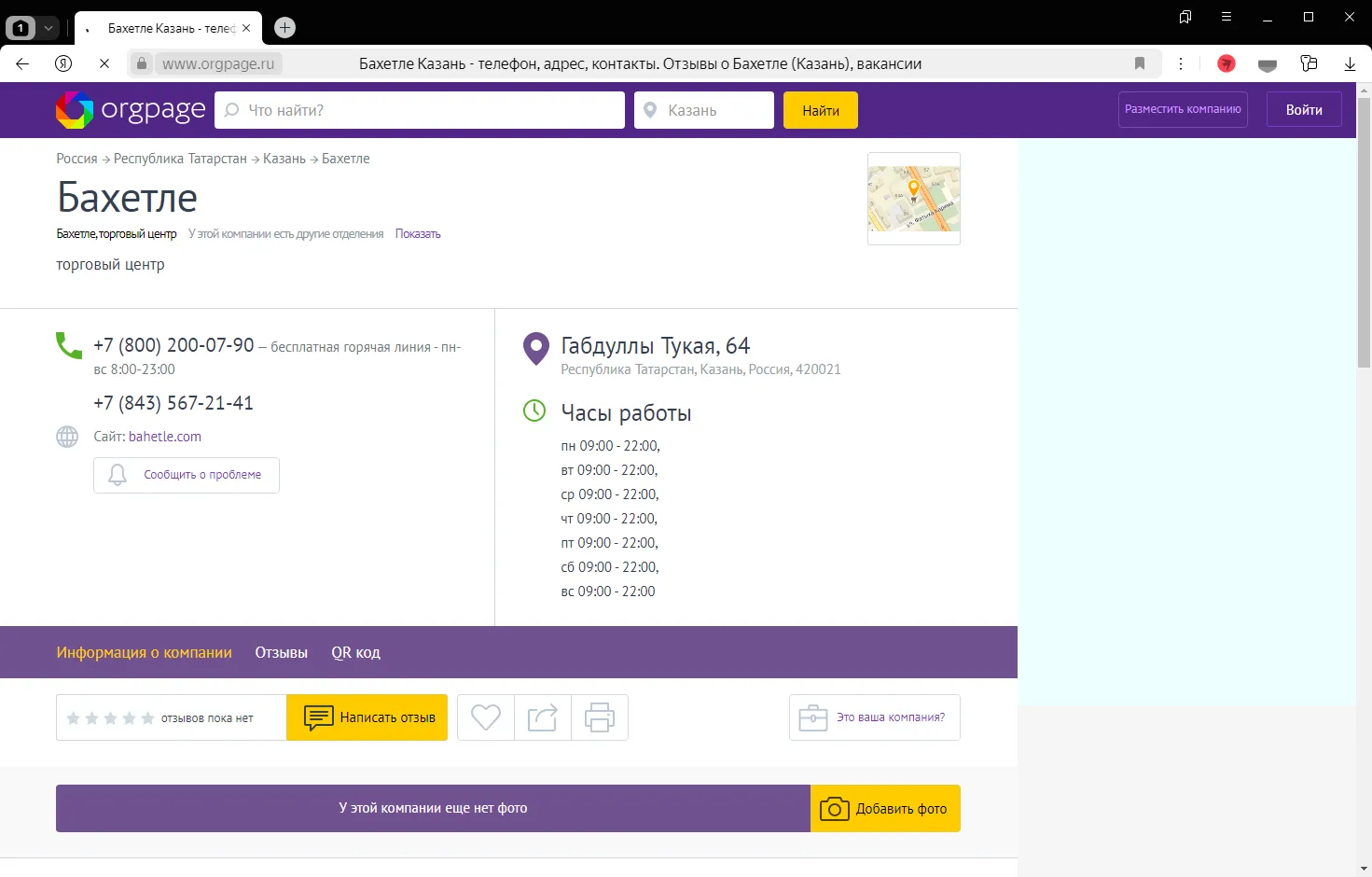Expand tab list dropdown arrow
This screenshot has height=877, width=1372.
(x=49, y=28)
